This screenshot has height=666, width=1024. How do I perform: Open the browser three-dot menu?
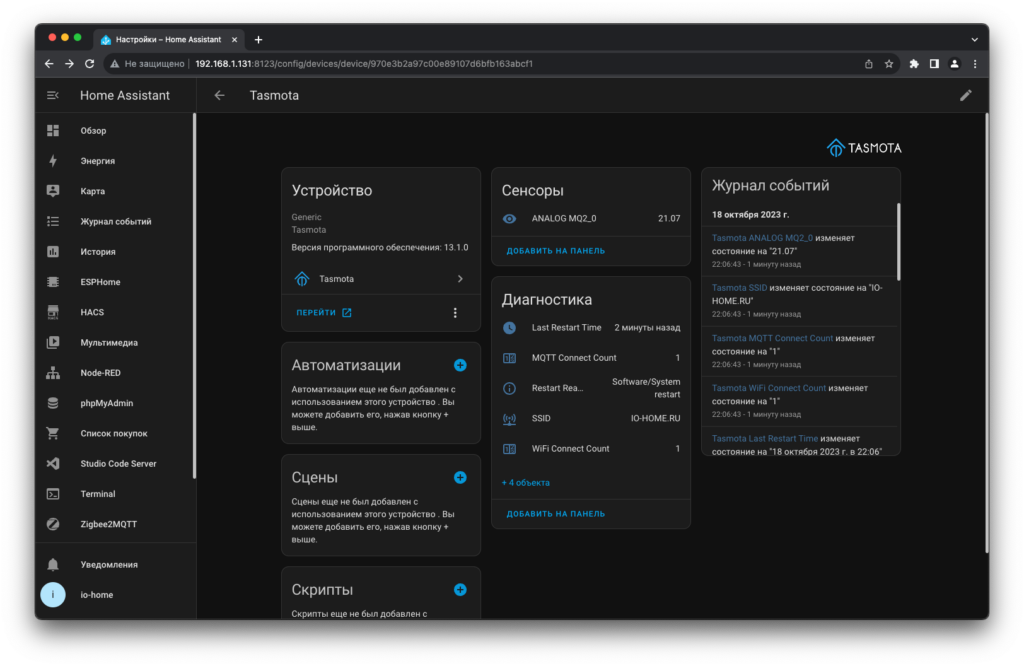(975, 64)
